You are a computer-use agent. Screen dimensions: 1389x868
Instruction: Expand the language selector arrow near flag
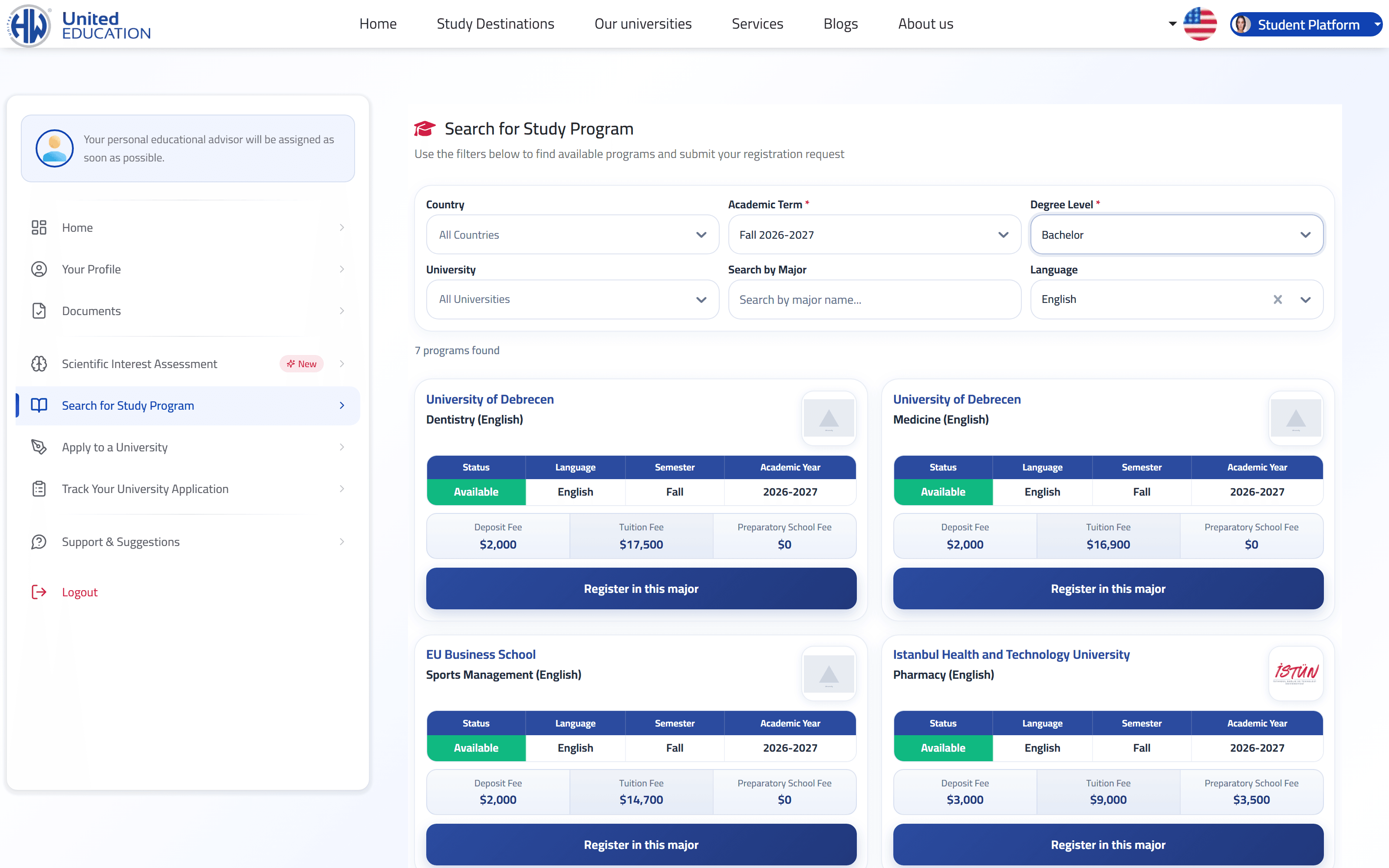1172,24
